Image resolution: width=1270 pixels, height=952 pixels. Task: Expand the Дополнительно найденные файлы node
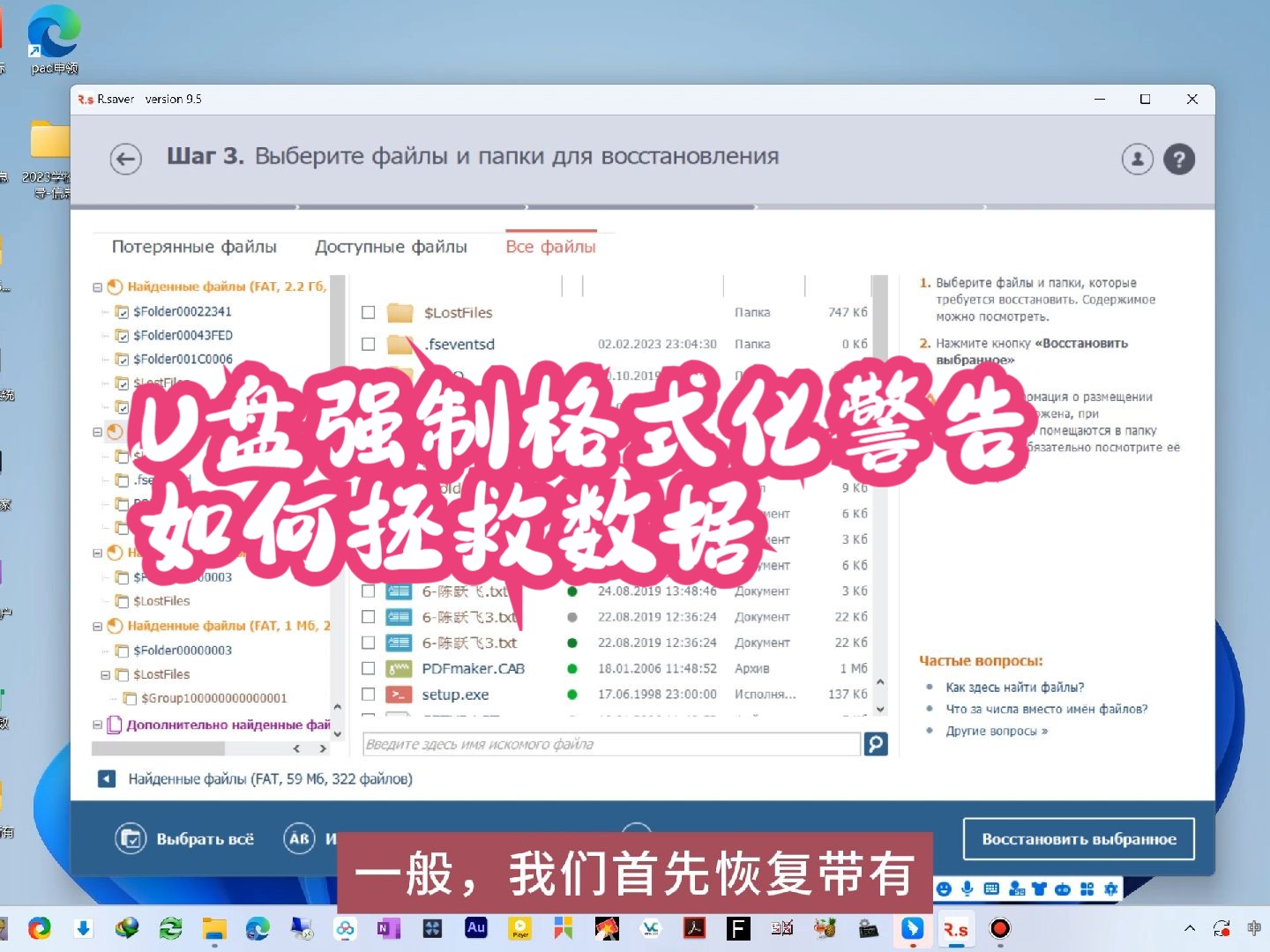(x=97, y=724)
